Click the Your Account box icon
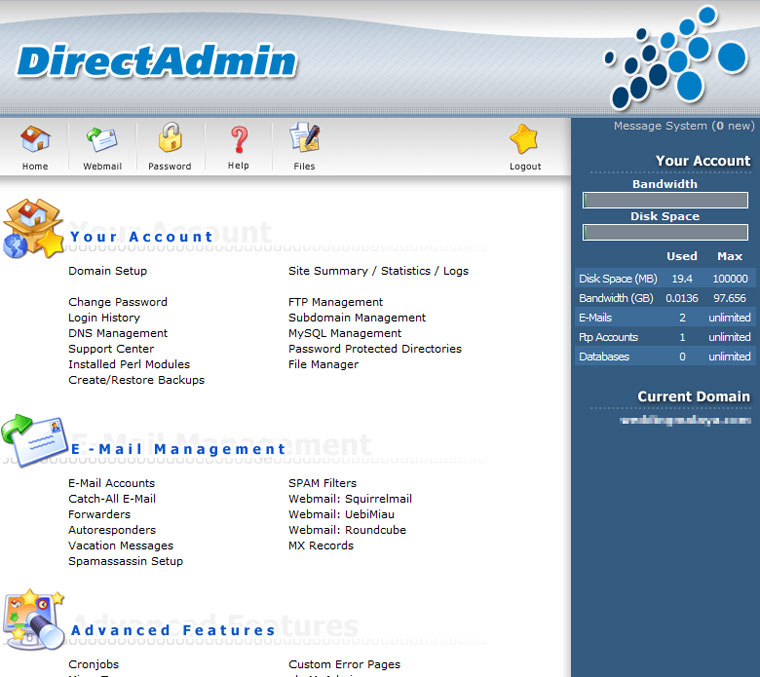Viewport: 760px width, 677px height. coord(33,228)
